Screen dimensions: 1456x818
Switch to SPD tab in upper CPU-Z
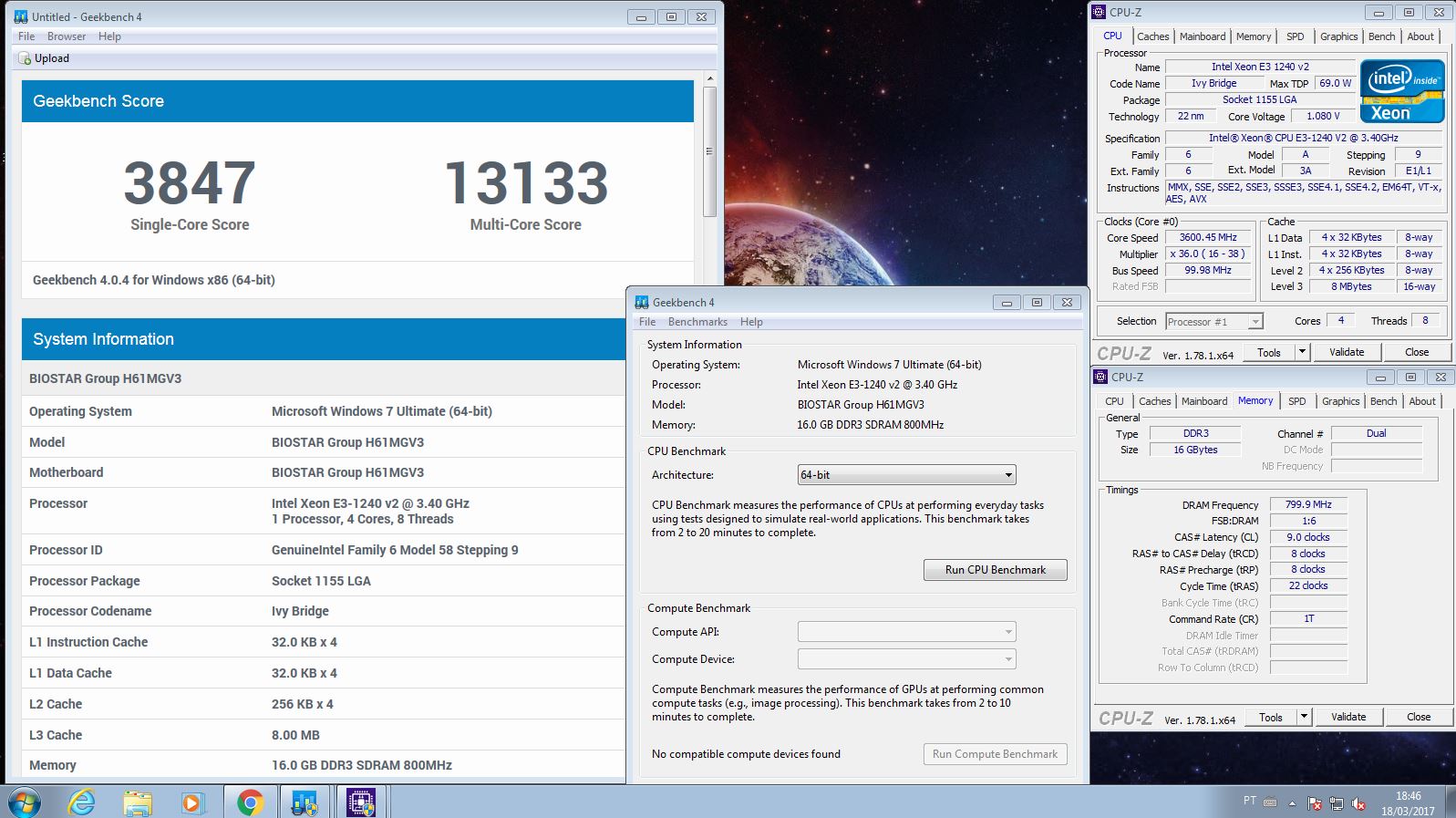click(1295, 36)
